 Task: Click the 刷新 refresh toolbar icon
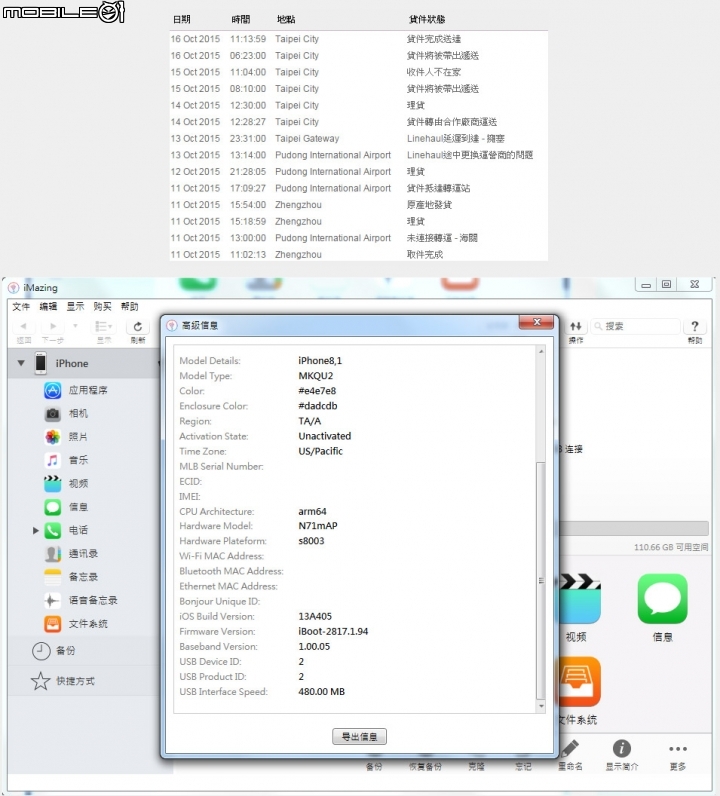(138, 326)
